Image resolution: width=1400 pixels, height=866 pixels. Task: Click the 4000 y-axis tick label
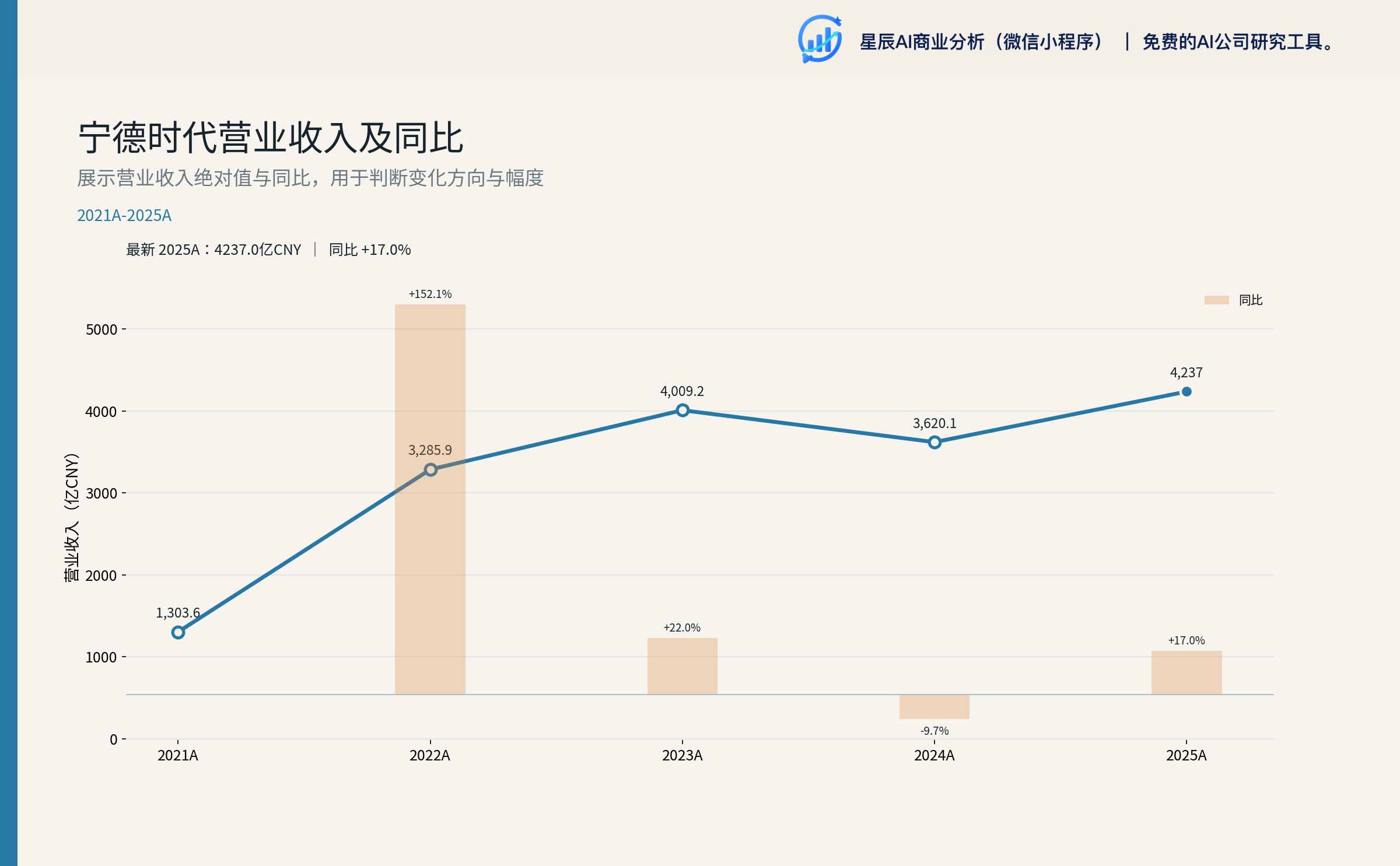(x=101, y=412)
